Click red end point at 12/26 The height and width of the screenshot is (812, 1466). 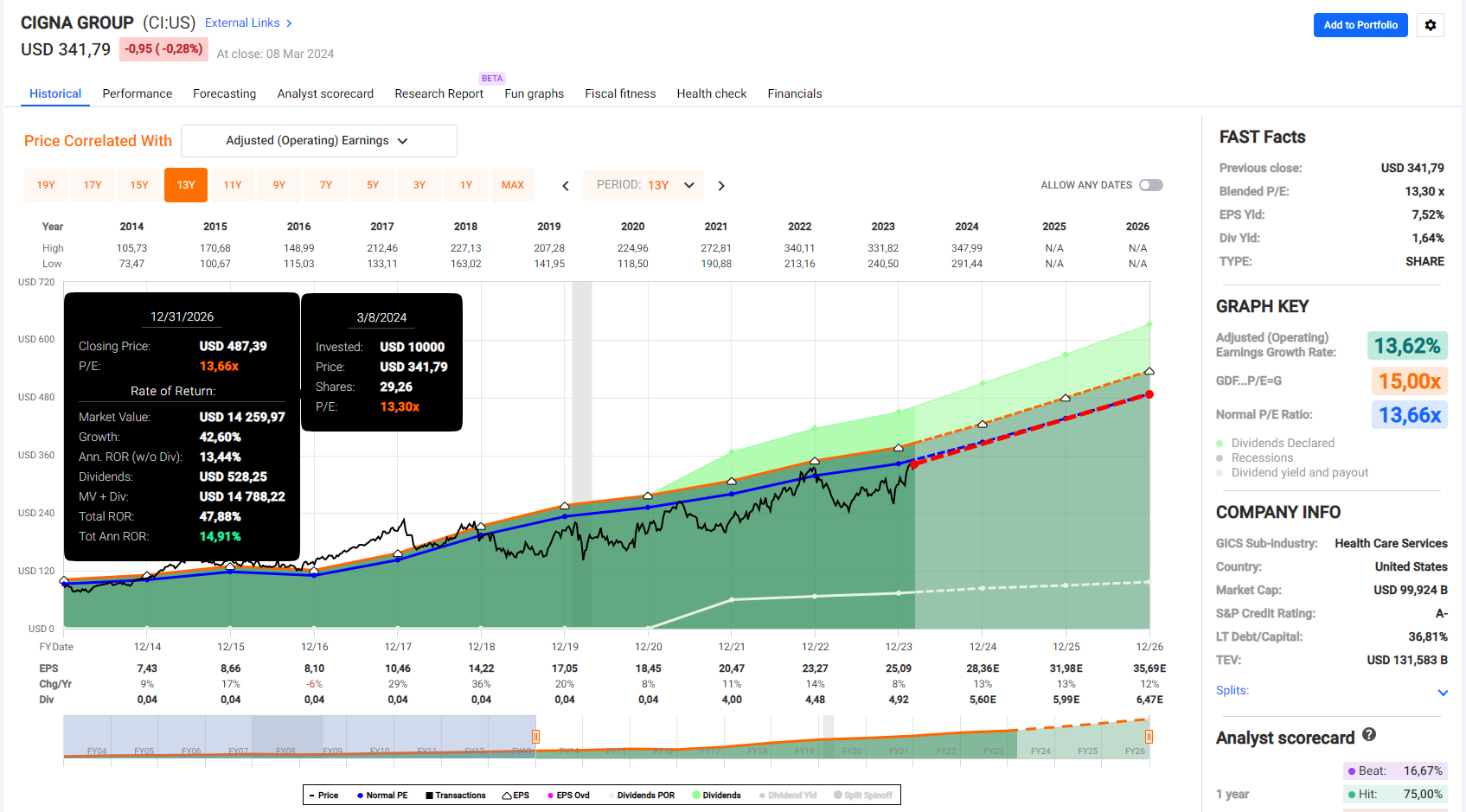pos(1149,394)
